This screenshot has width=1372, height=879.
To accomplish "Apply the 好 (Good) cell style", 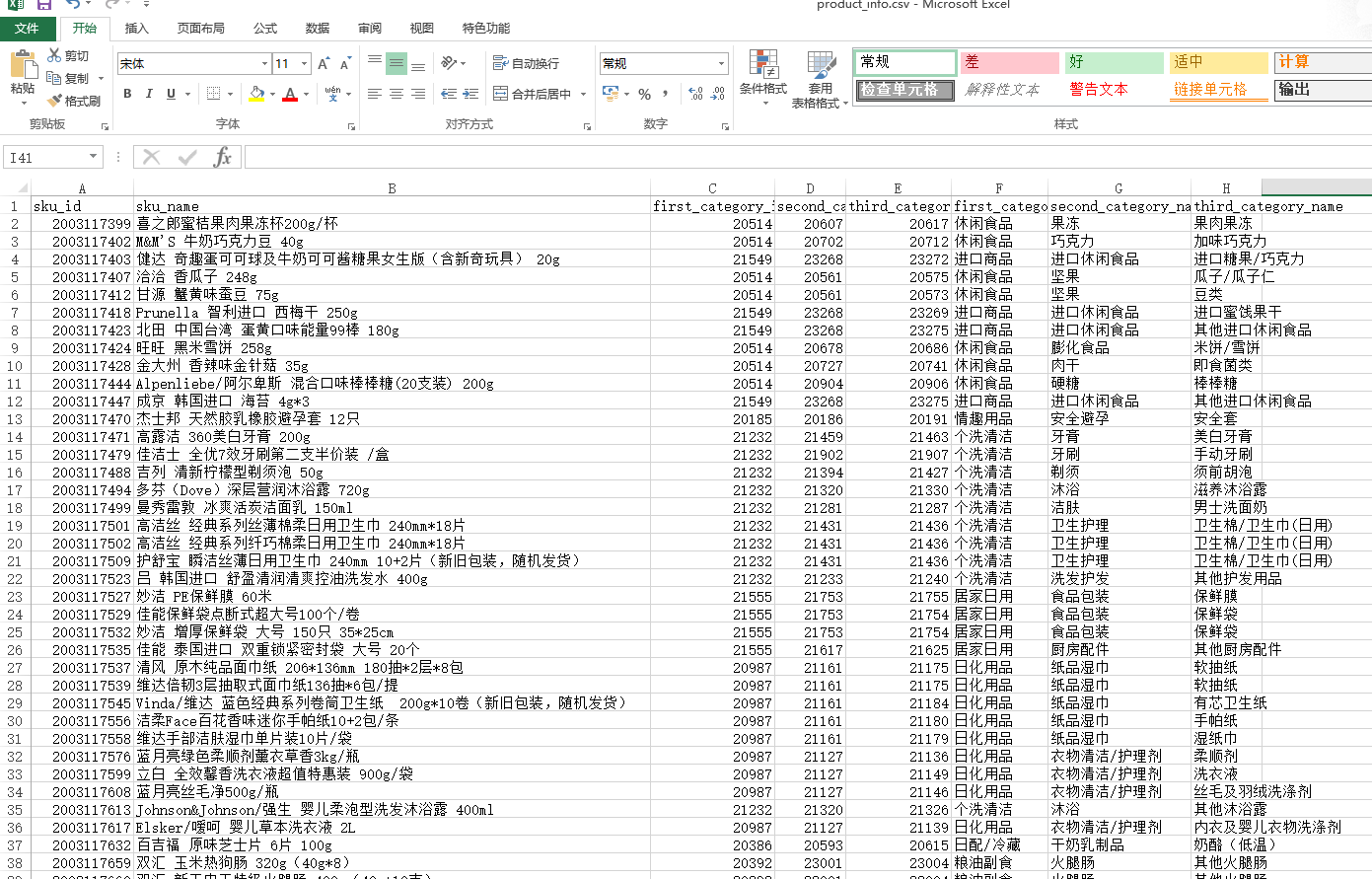I will pyautogui.click(x=1115, y=61).
